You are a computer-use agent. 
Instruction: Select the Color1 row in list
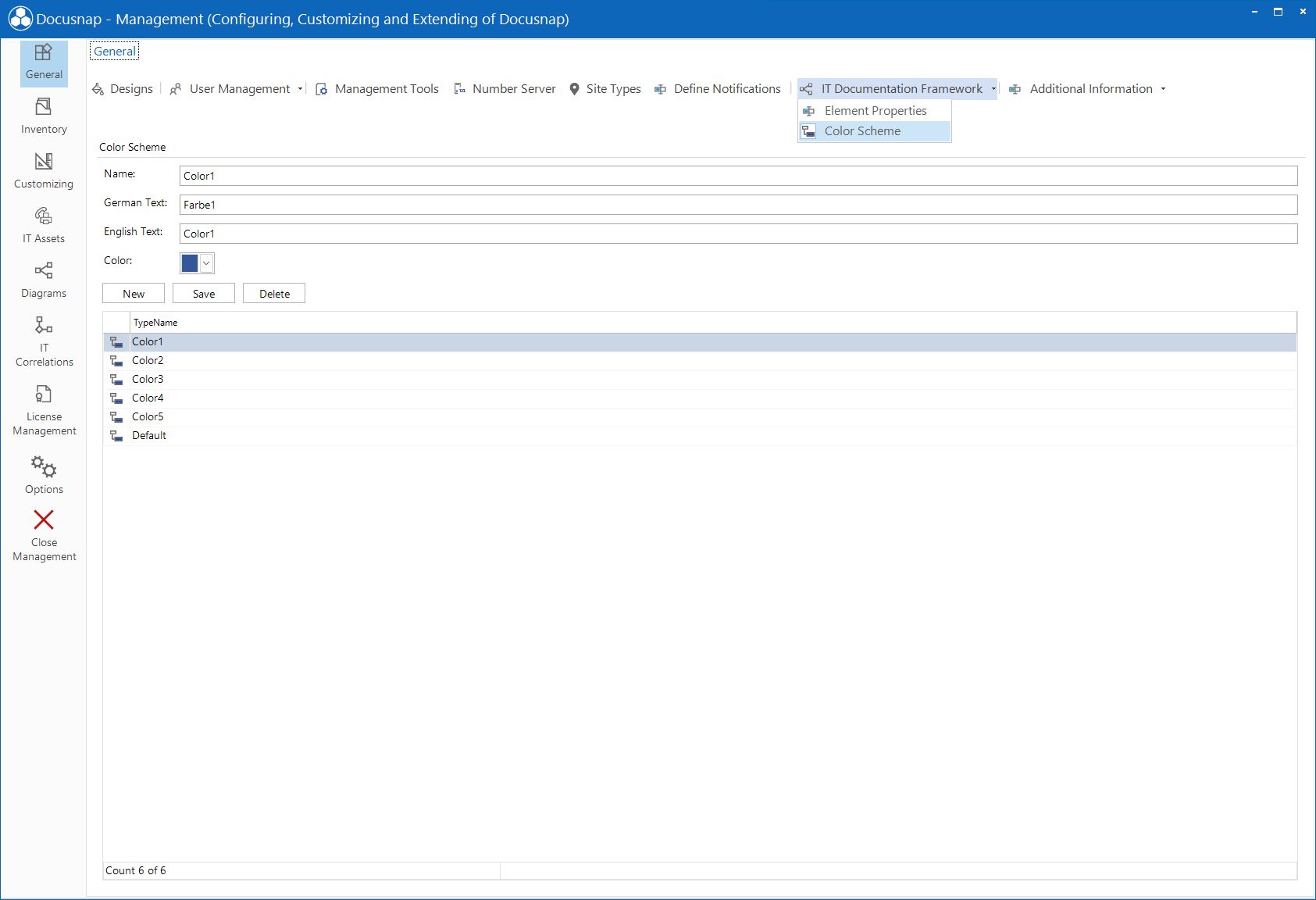coord(700,342)
